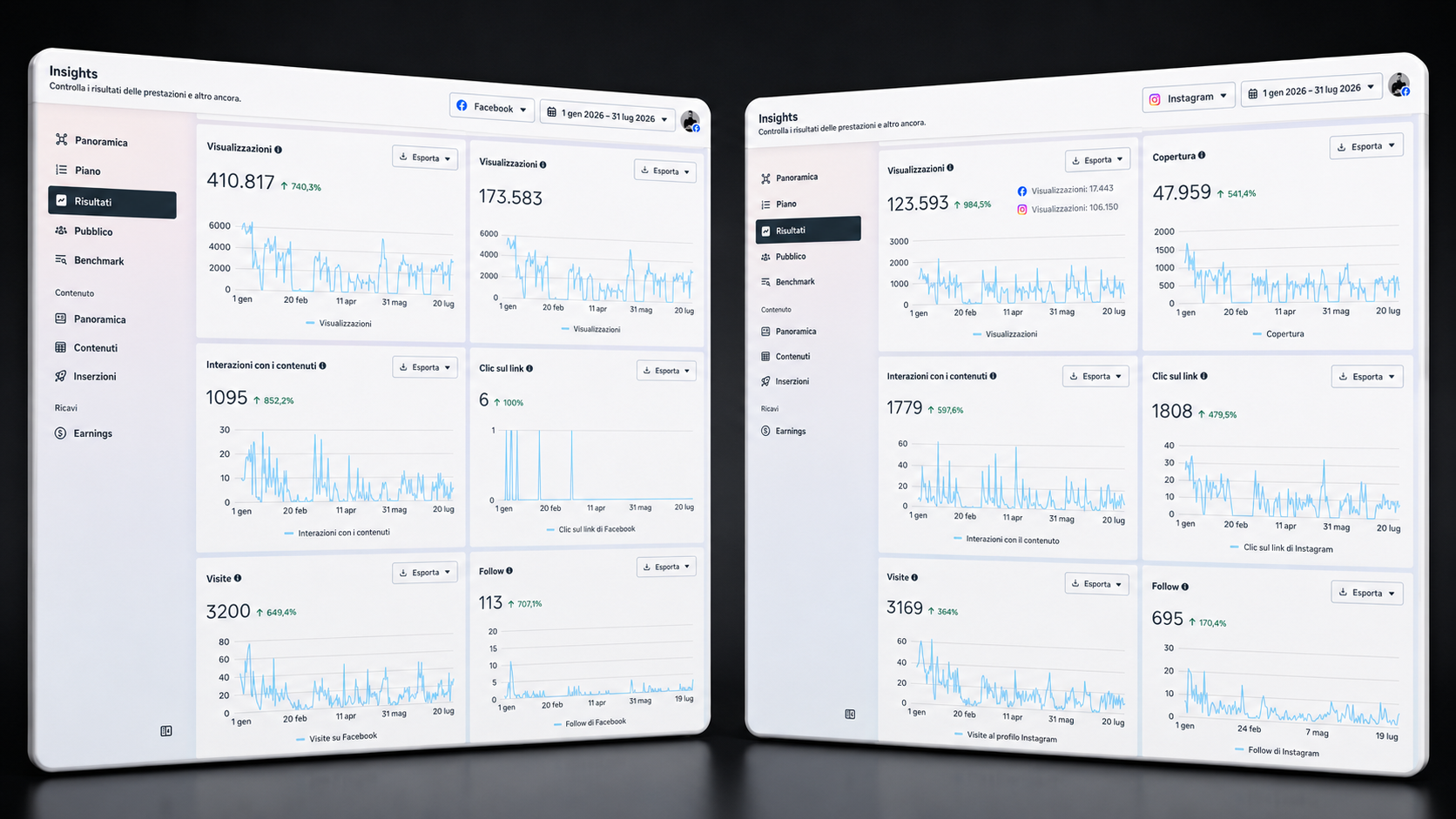The height and width of the screenshot is (819, 1456).
Task: Open the date range picker in the Facebook panel
Action: [x=607, y=116]
